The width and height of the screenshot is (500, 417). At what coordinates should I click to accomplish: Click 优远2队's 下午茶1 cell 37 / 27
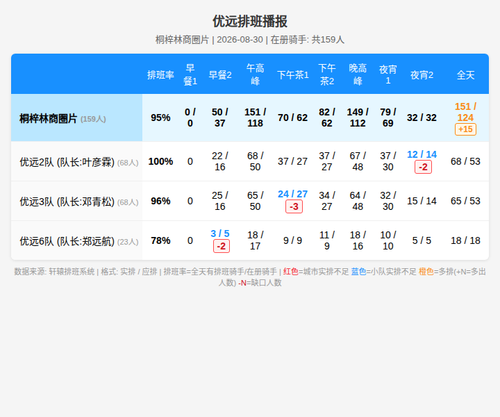coord(293,161)
